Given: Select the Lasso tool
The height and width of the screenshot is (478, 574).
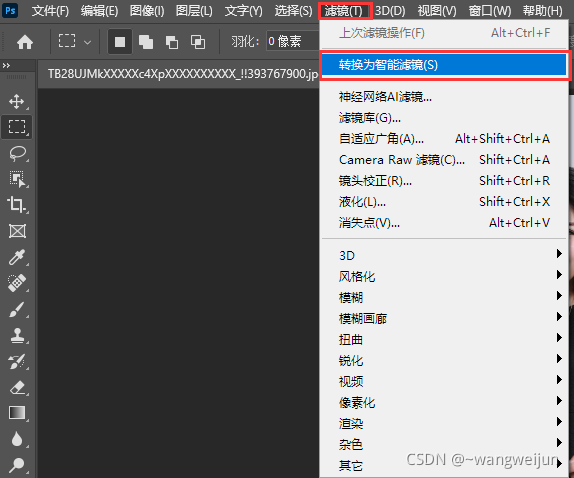Looking at the screenshot, I should (17, 153).
